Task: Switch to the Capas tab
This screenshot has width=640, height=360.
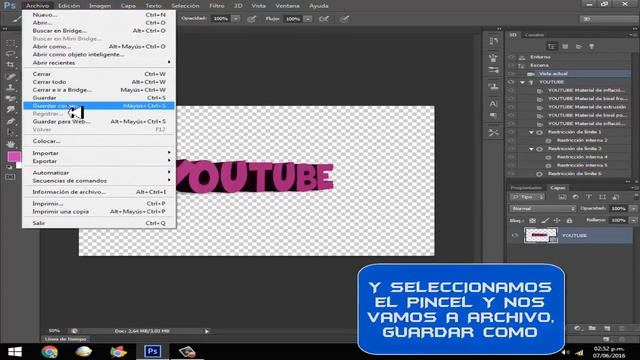Action: tap(558, 188)
